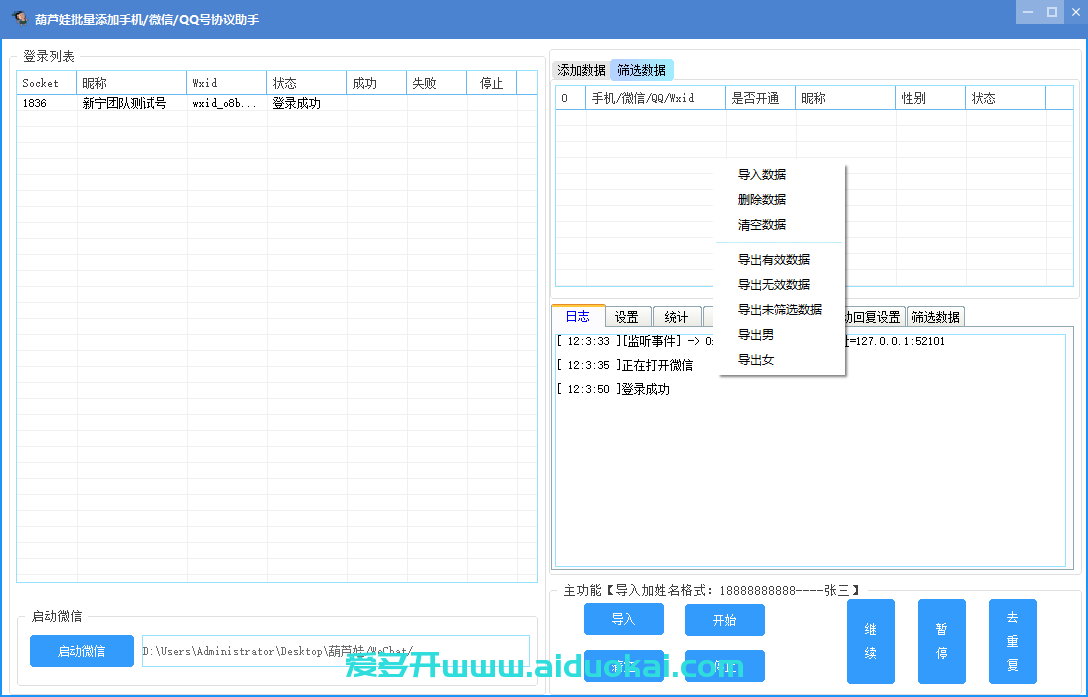Image resolution: width=1088 pixels, height=697 pixels.
Task: Select the 新宁团队测试号 row nickname
Action: 124,103
